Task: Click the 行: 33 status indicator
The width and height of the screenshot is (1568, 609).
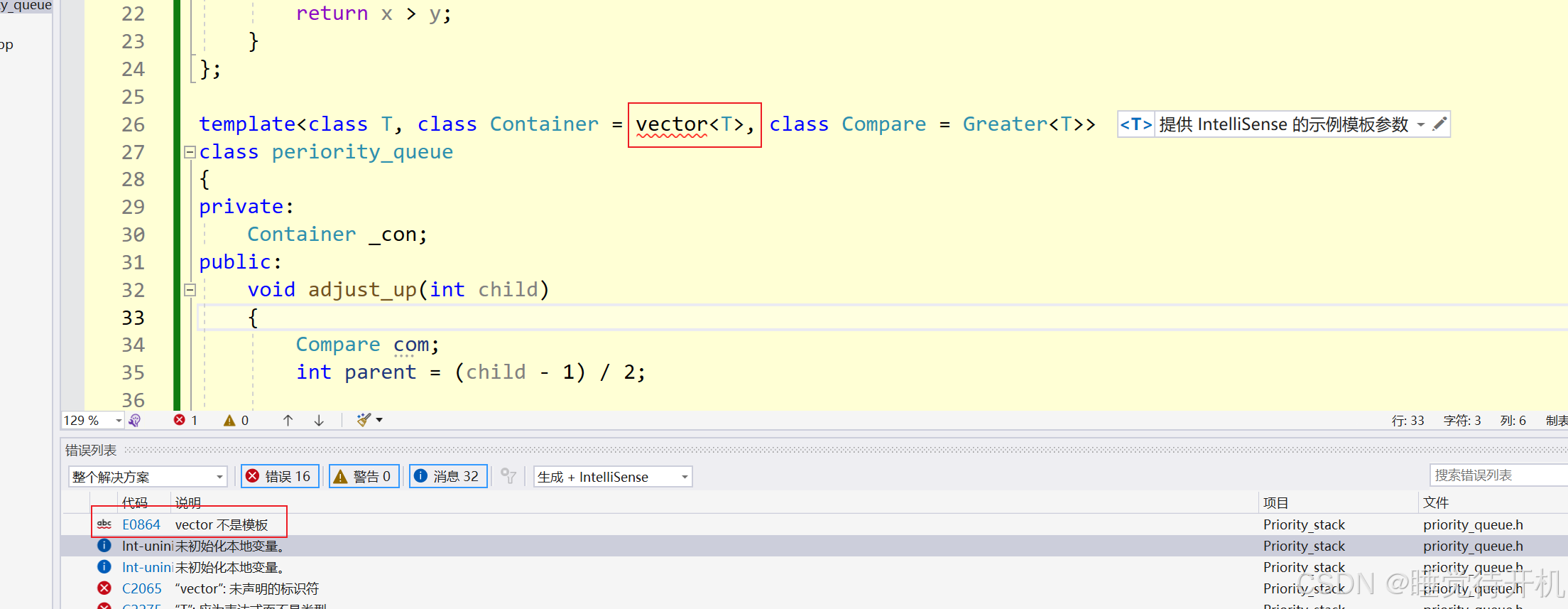Action: tap(1408, 421)
